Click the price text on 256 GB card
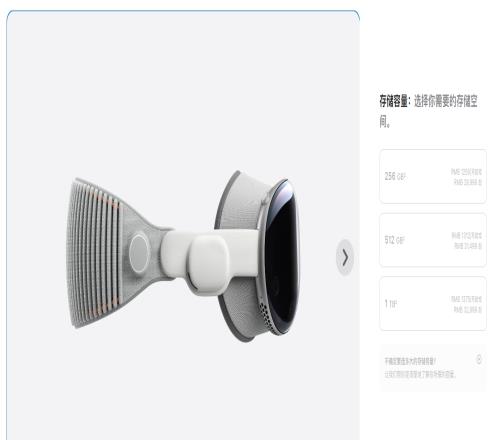Screen dimensions: 500x440 (x=466, y=177)
